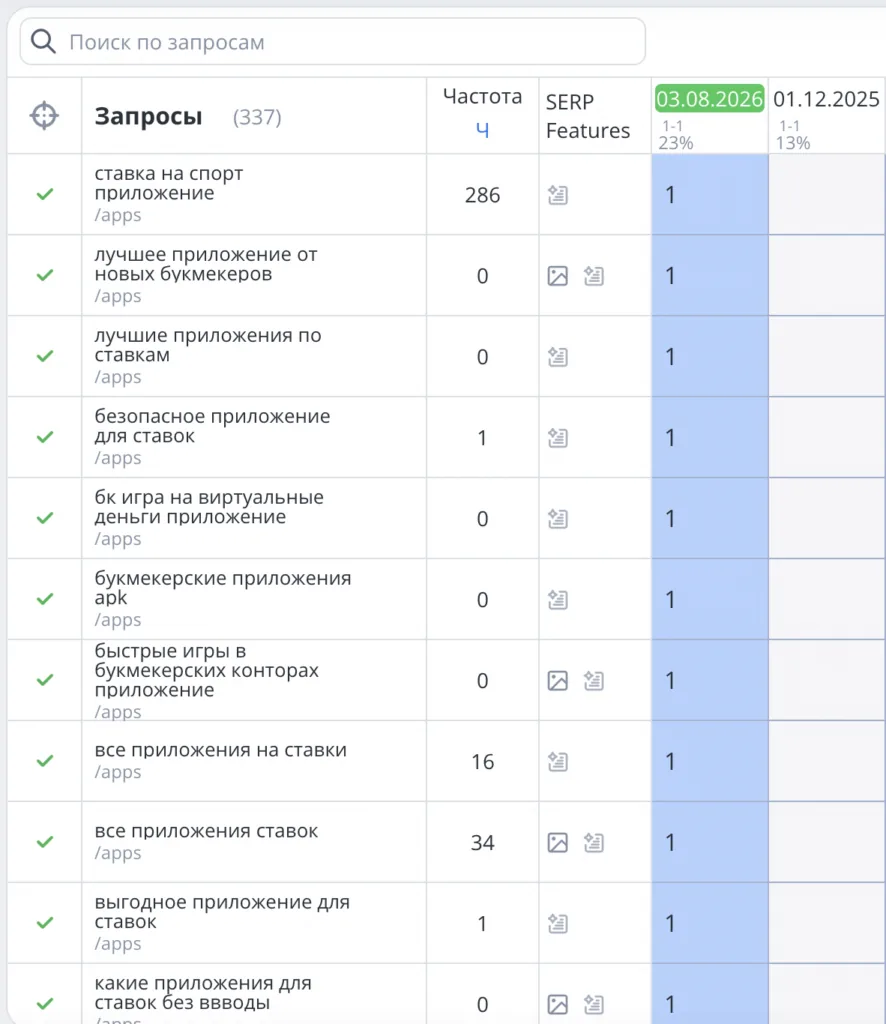Image resolution: width=886 pixels, height=1024 pixels.
Task: Click AI snippet icon for "выгодное приложение для ставок"
Action: pos(558,923)
